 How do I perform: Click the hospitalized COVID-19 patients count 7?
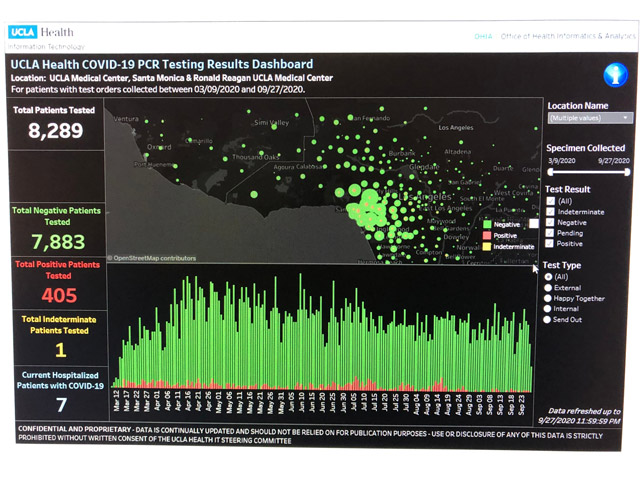point(61,405)
